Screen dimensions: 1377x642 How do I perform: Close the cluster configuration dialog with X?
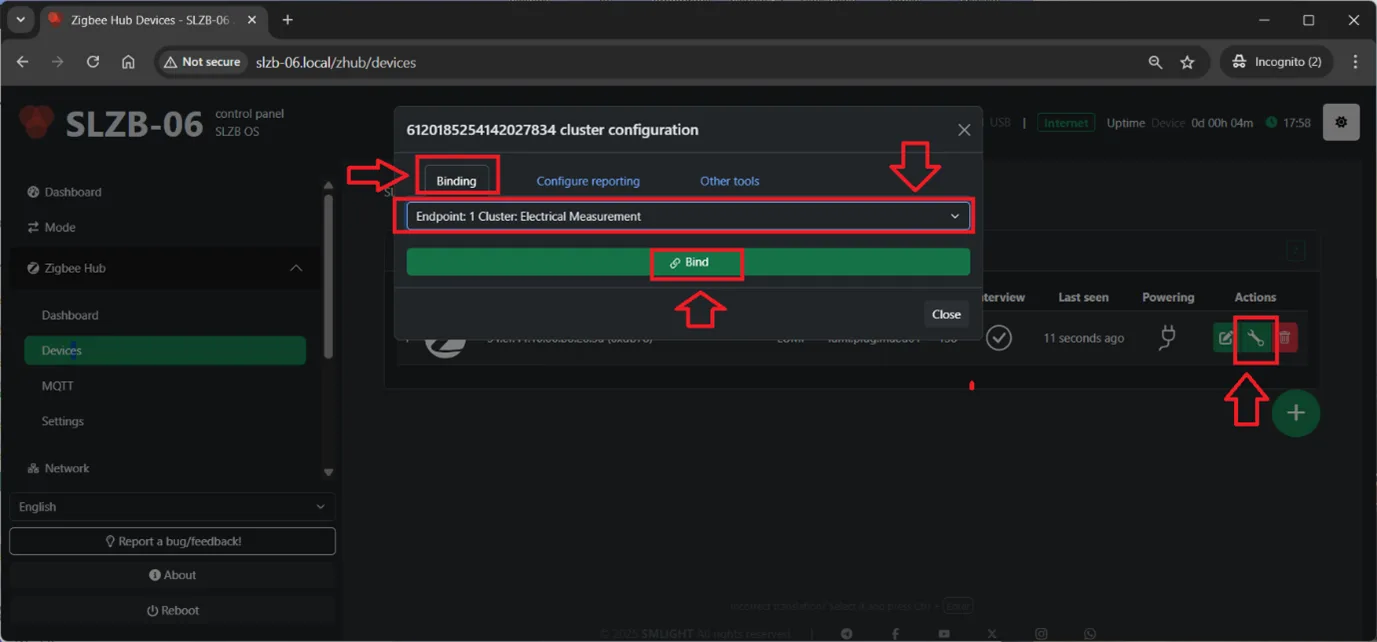(963, 130)
